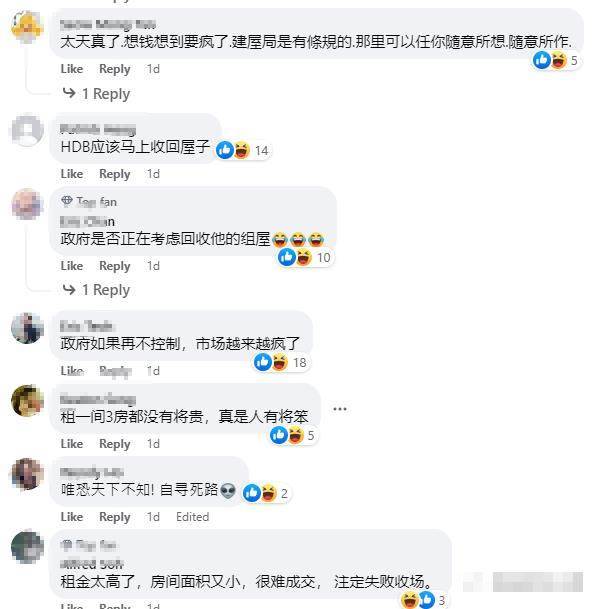Open the three-dot options menu beside 租一间3房 comment
The width and height of the screenshot is (601, 609).
tap(340, 409)
